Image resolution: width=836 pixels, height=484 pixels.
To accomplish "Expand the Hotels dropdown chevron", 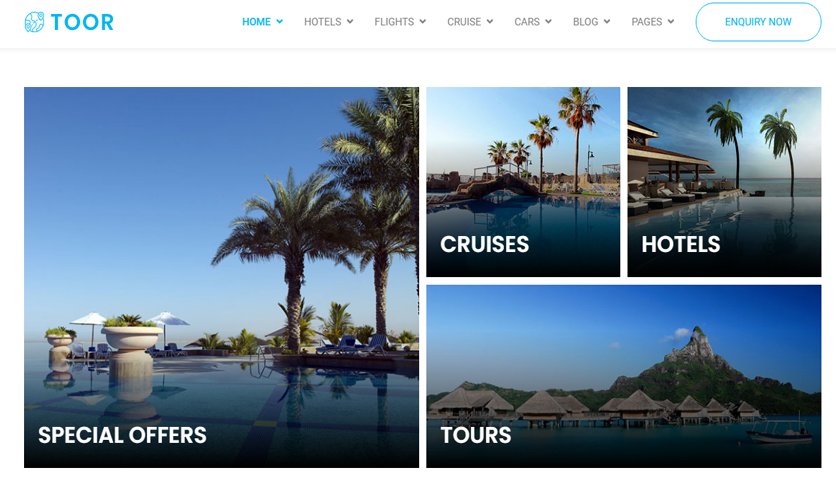I will click(350, 22).
